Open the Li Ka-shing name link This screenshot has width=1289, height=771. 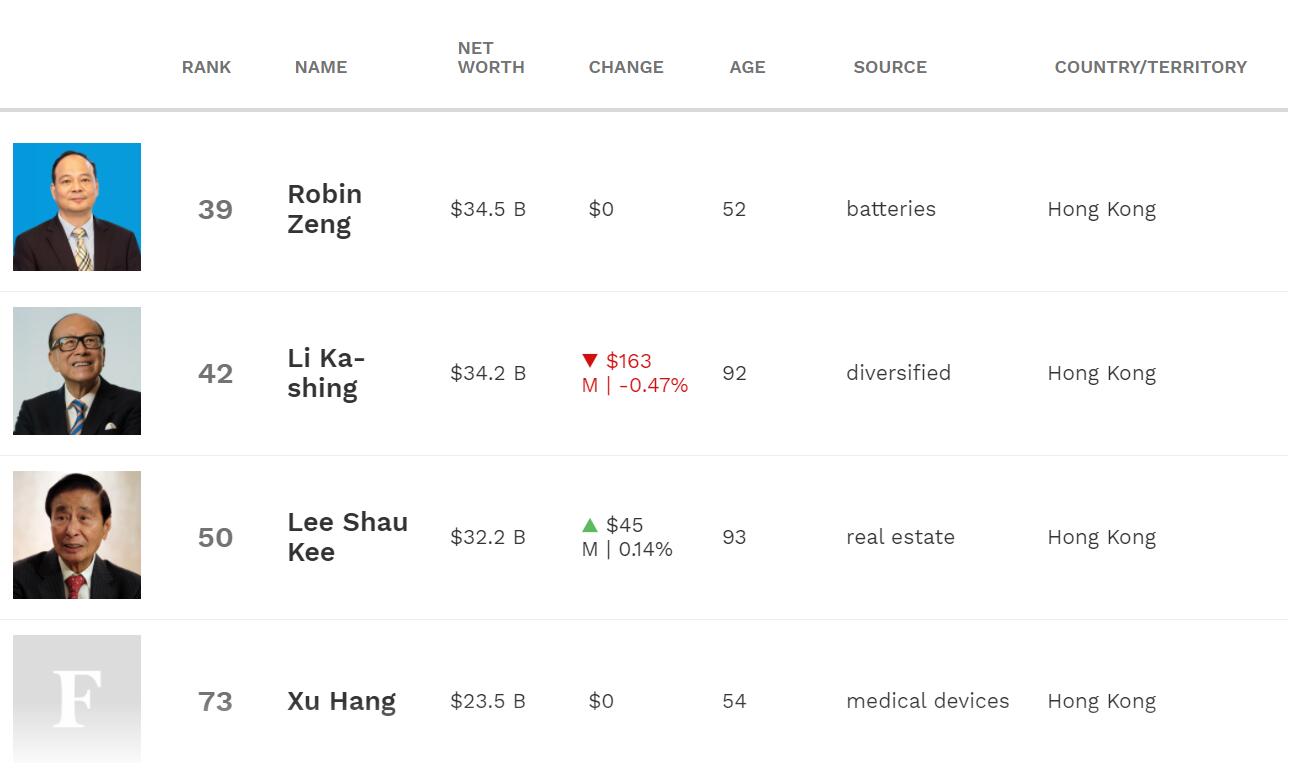pyautogui.click(x=326, y=373)
